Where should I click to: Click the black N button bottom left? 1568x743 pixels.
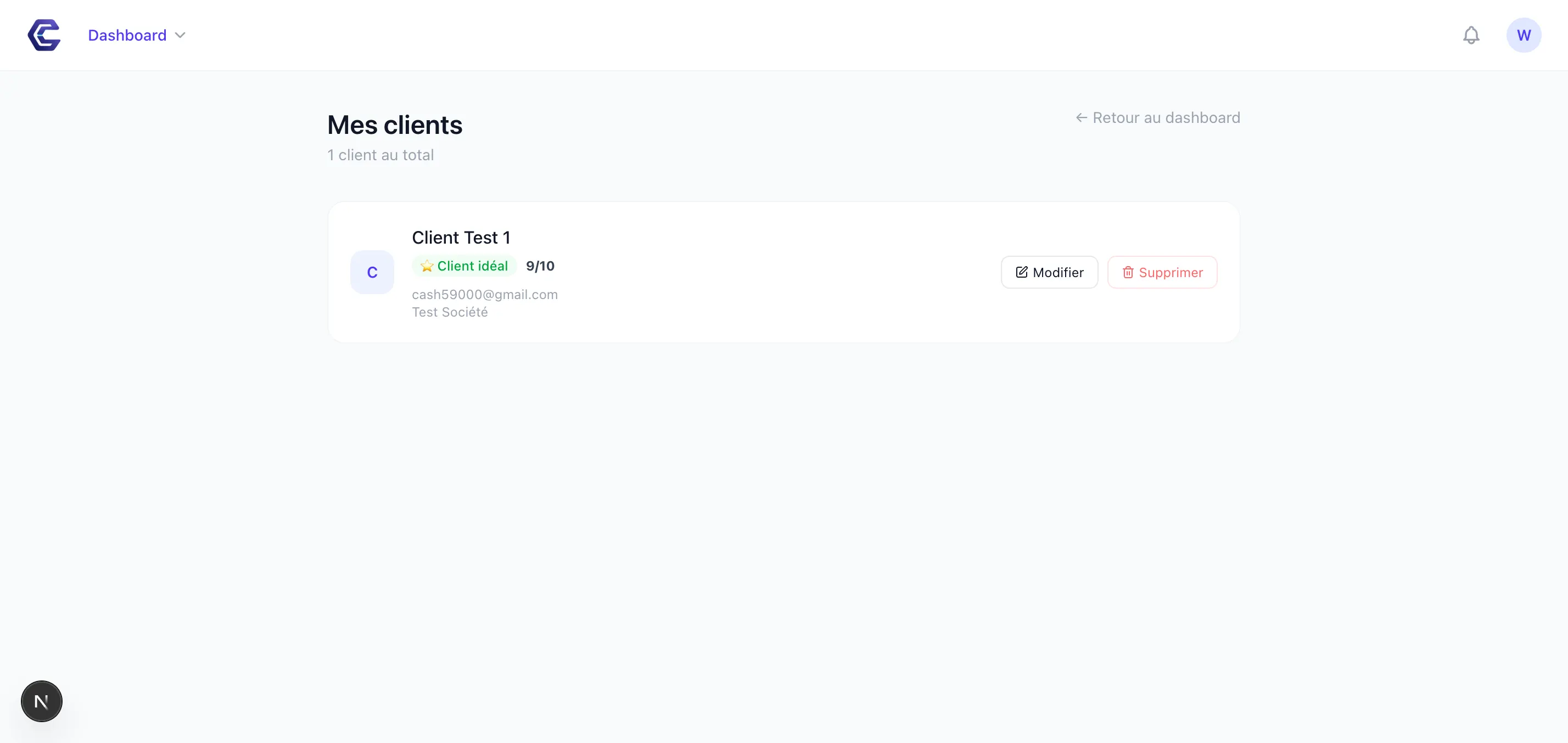coord(41,700)
